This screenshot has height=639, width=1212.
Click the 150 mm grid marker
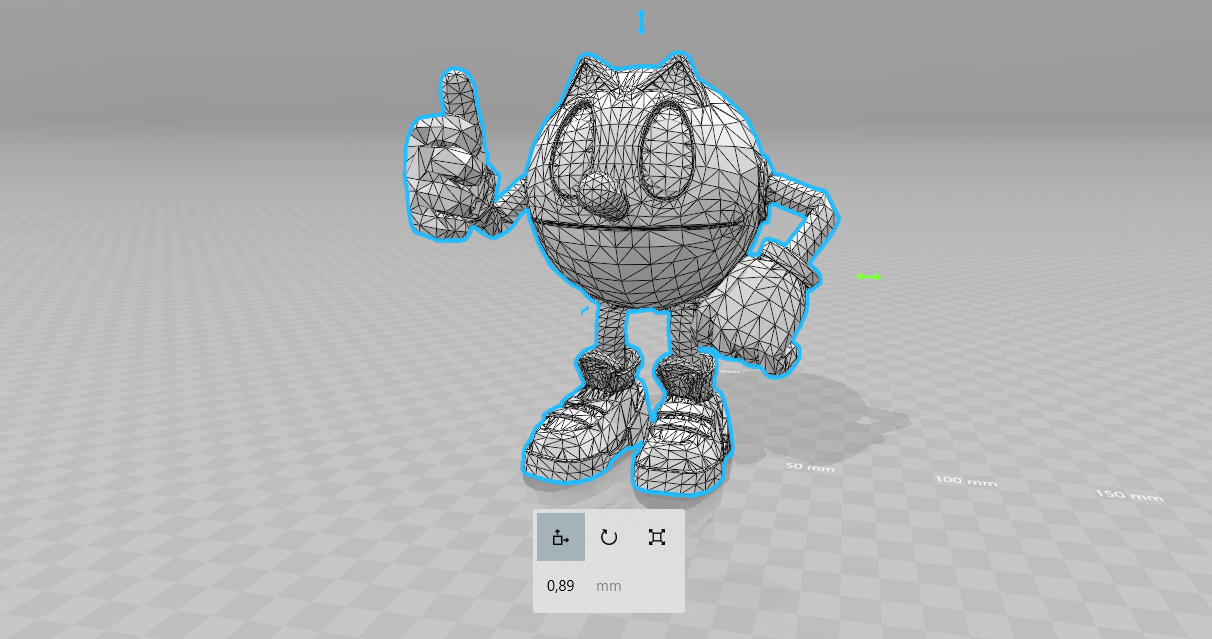(1127, 494)
